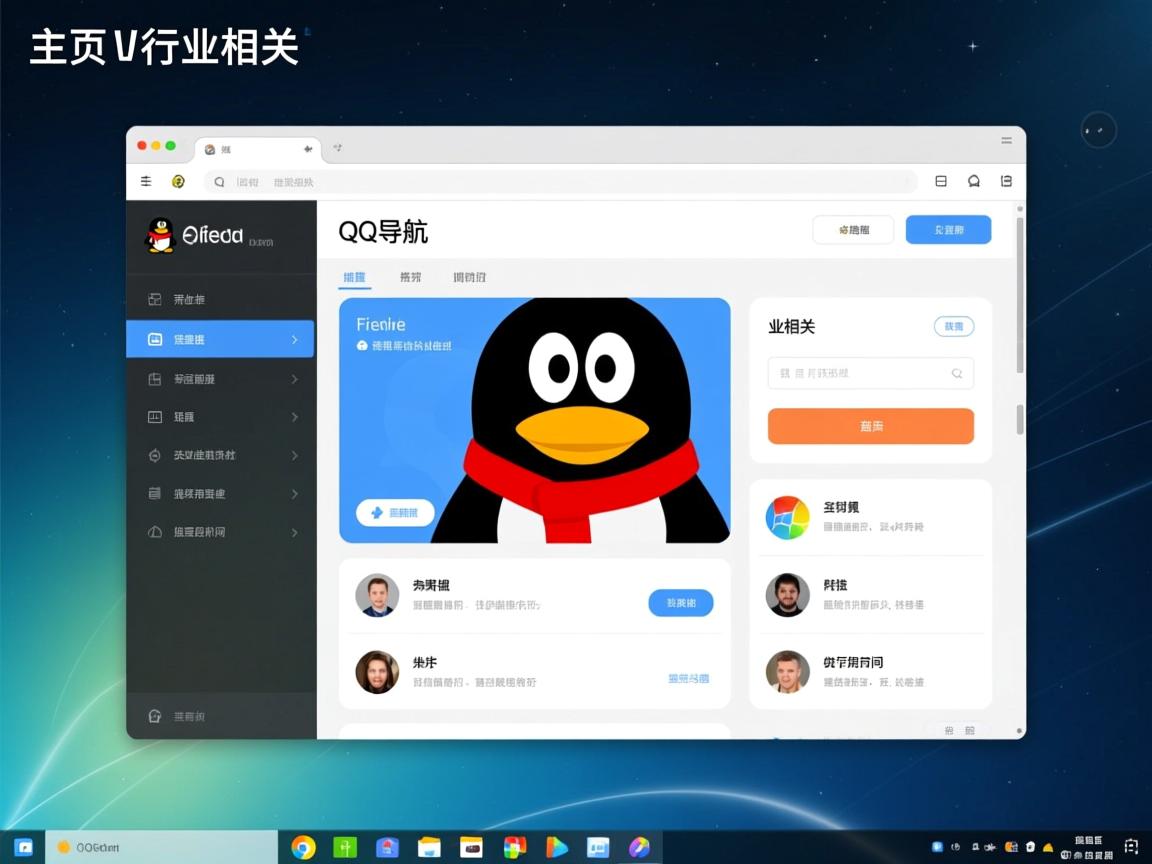Viewport: 1152px width, 864px height.
Task: Switch to the third tab under QQ导航
Action: click(x=469, y=277)
